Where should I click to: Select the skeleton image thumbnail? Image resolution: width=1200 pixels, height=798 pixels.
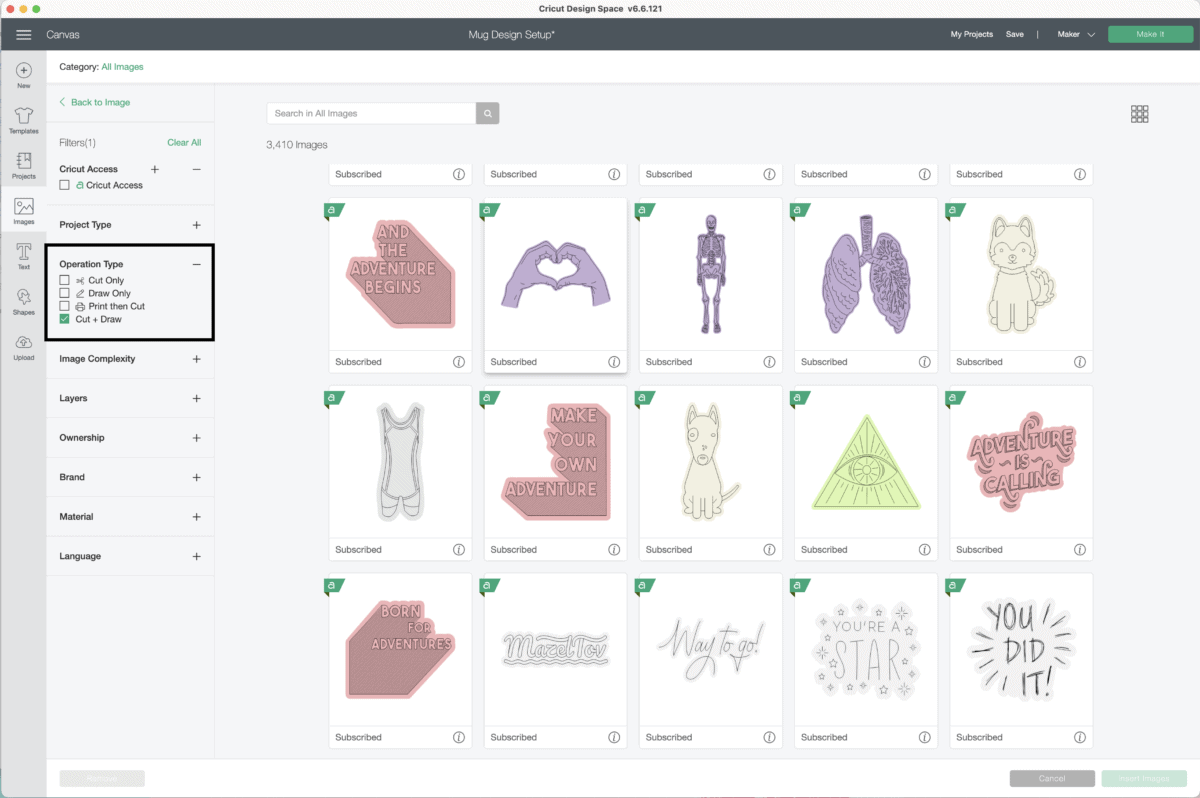click(x=711, y=274)
